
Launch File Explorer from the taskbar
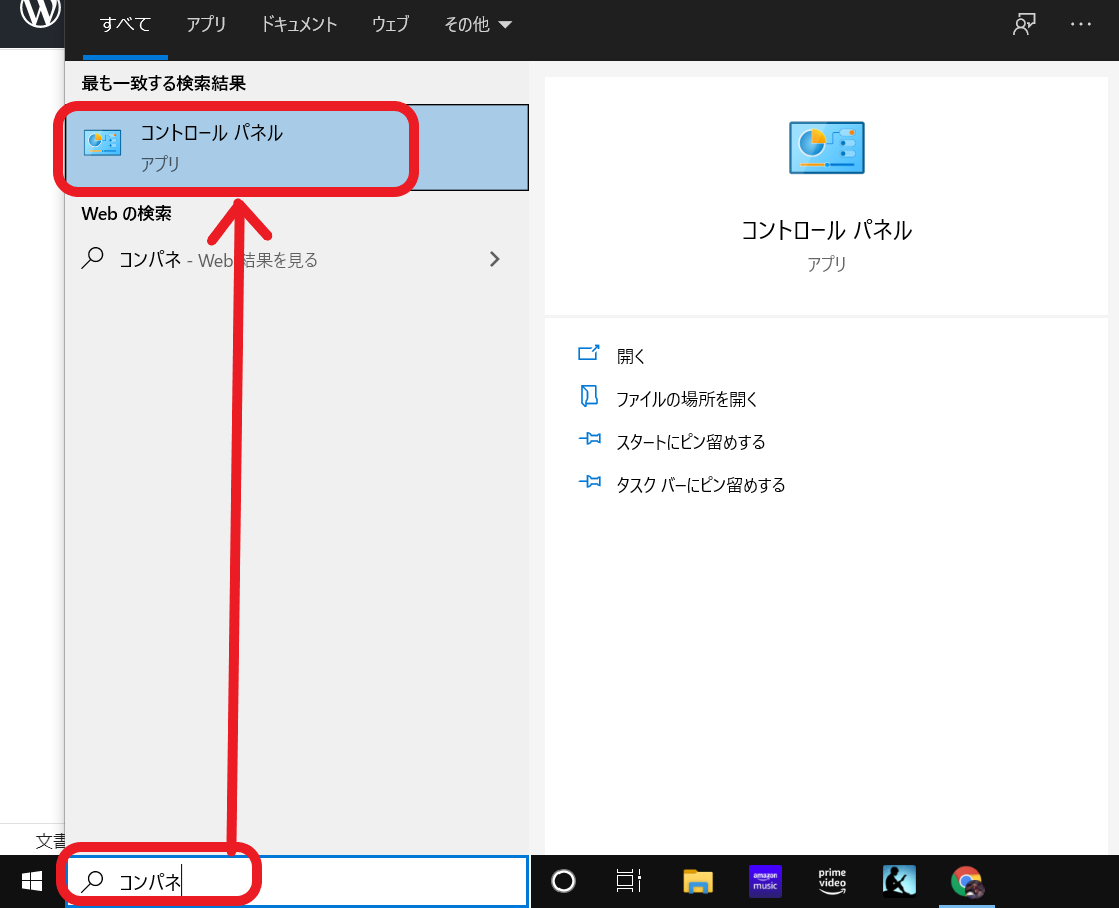coord(697,882)
